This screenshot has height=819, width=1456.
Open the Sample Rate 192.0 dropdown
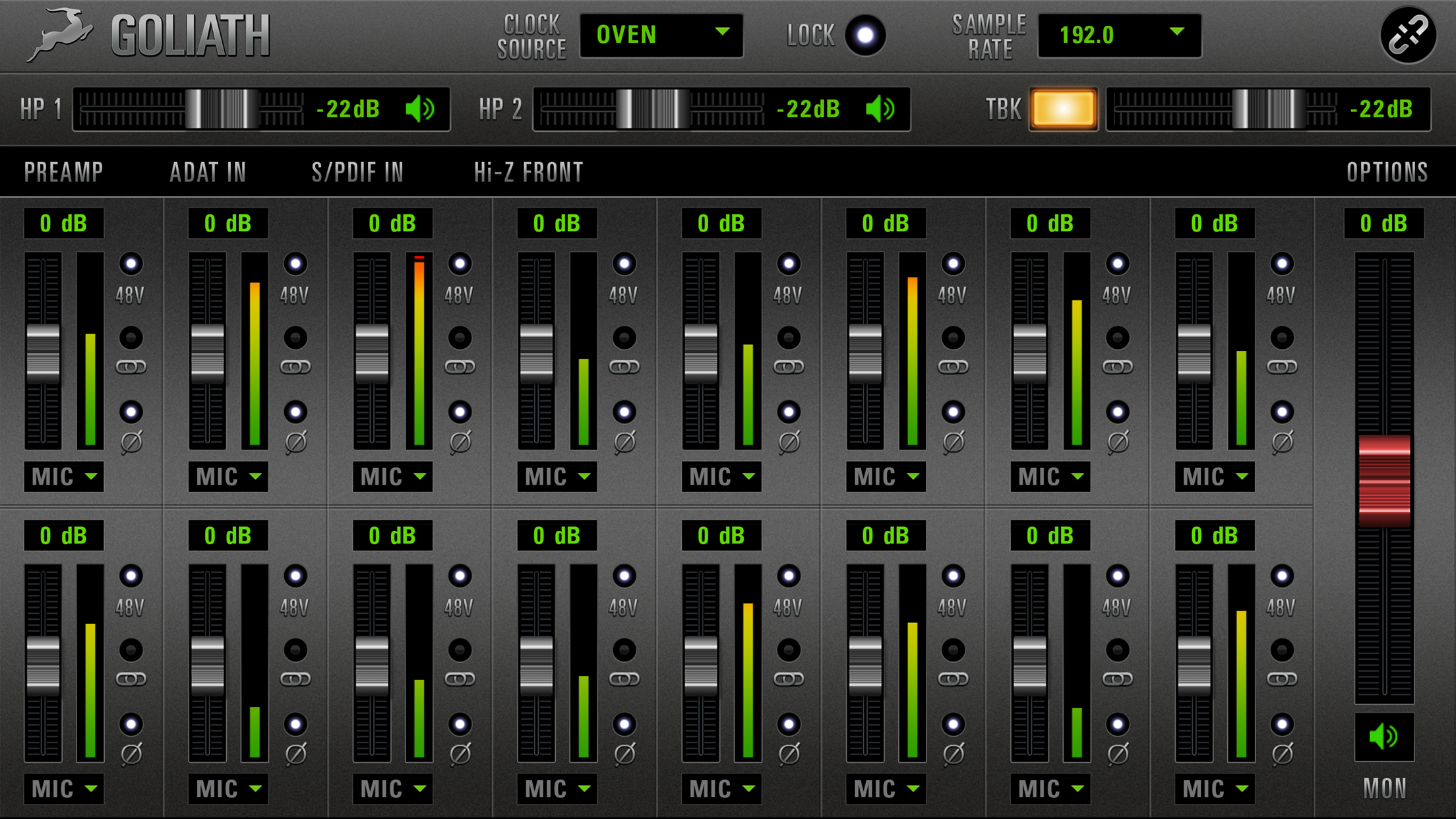[1119, 35]
